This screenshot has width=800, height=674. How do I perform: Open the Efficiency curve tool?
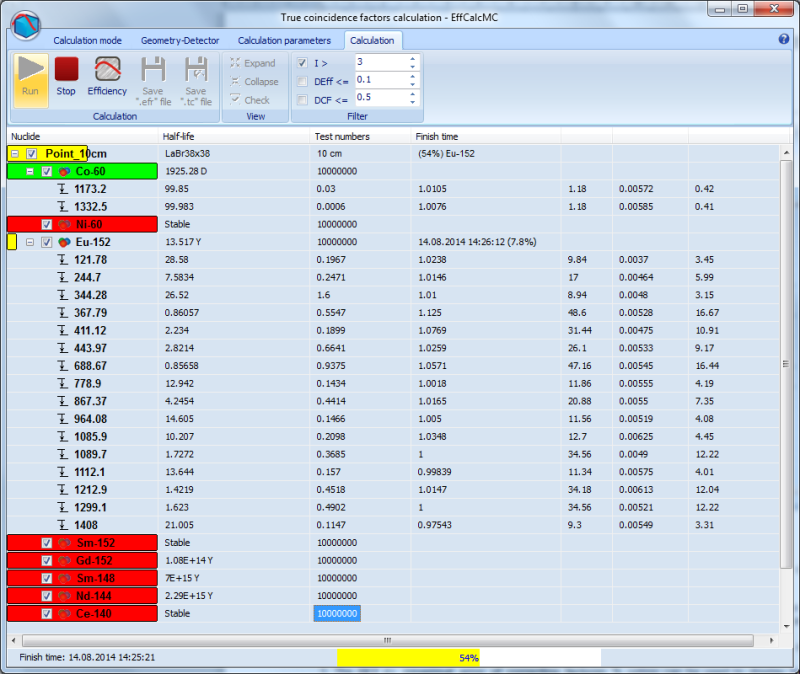click(x=107, y=75)
